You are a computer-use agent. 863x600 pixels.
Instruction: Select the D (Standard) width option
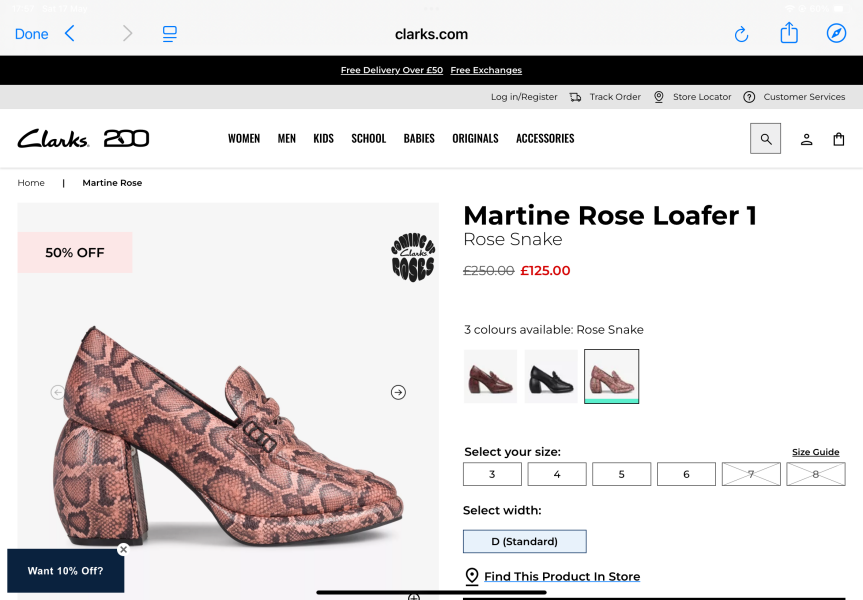pyautogui.click(x=524, y=541)
